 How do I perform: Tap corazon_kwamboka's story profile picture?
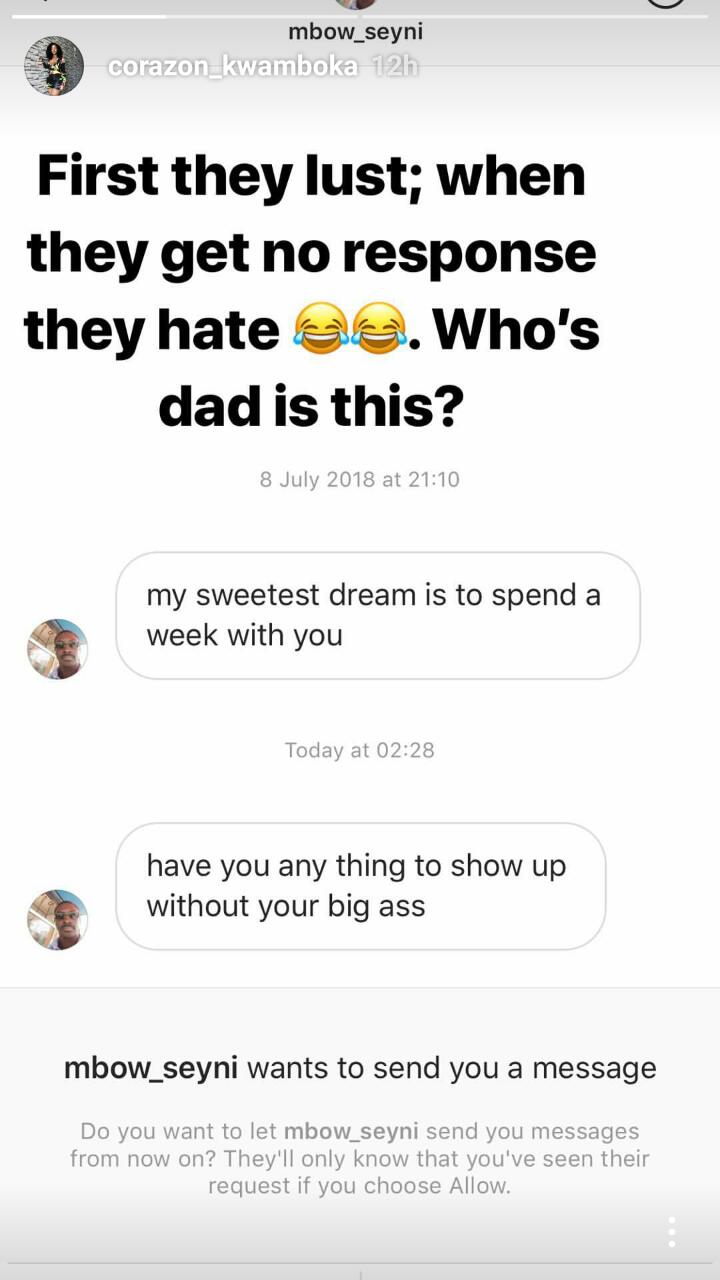pyautogui.click(x=54, y=66)
